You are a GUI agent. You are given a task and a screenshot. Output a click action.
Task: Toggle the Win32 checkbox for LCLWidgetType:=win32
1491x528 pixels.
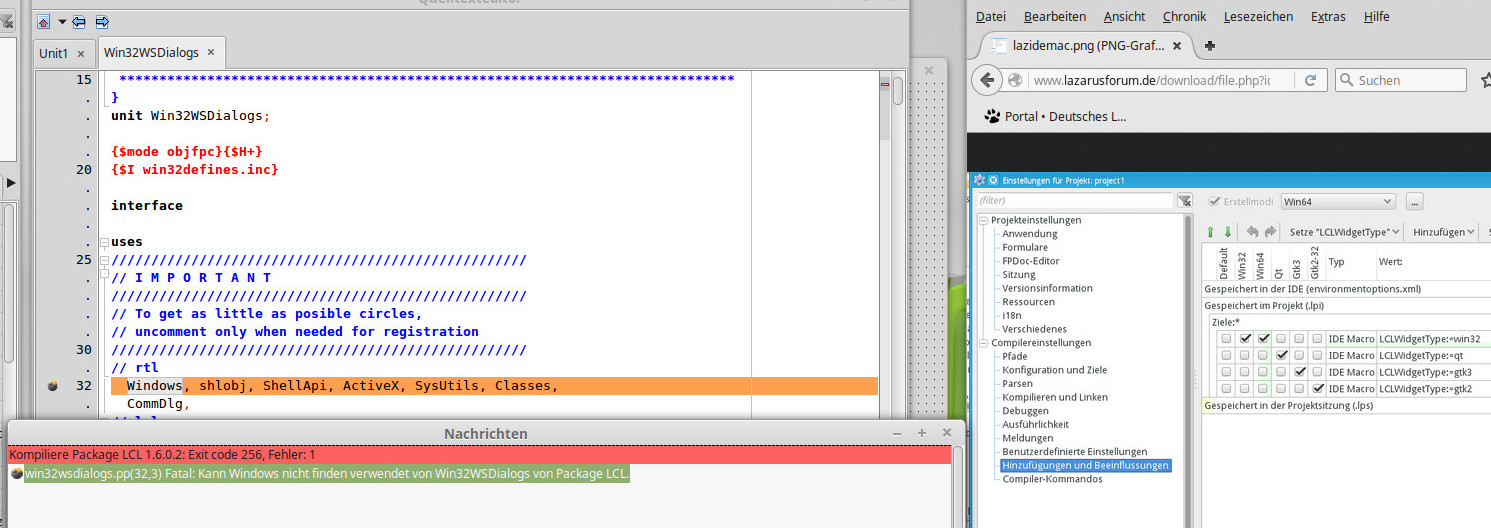pos(1245,339)
